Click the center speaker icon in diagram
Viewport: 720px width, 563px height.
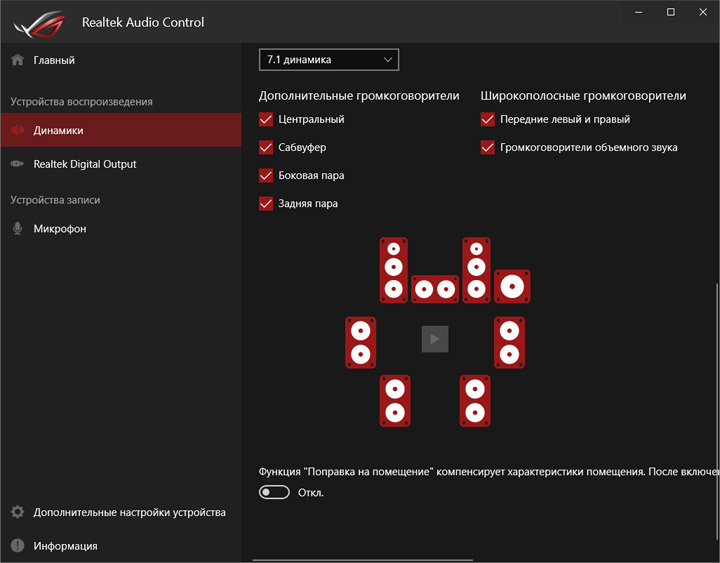(435, 290)
